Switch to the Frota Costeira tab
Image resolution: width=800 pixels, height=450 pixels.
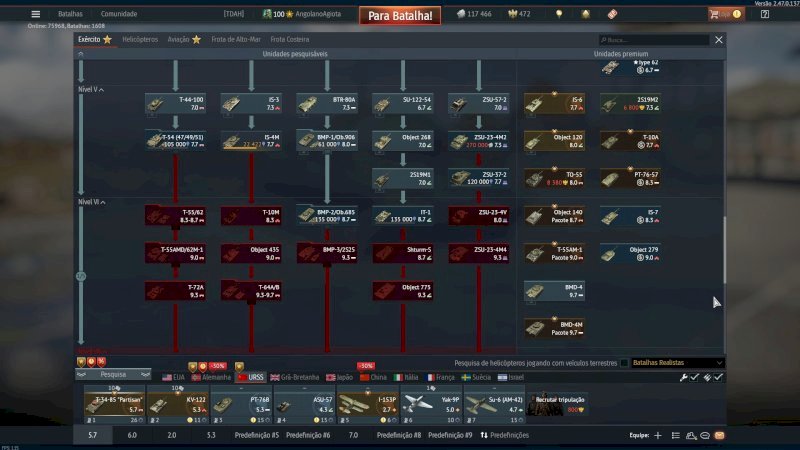click(x=292, y=39)
